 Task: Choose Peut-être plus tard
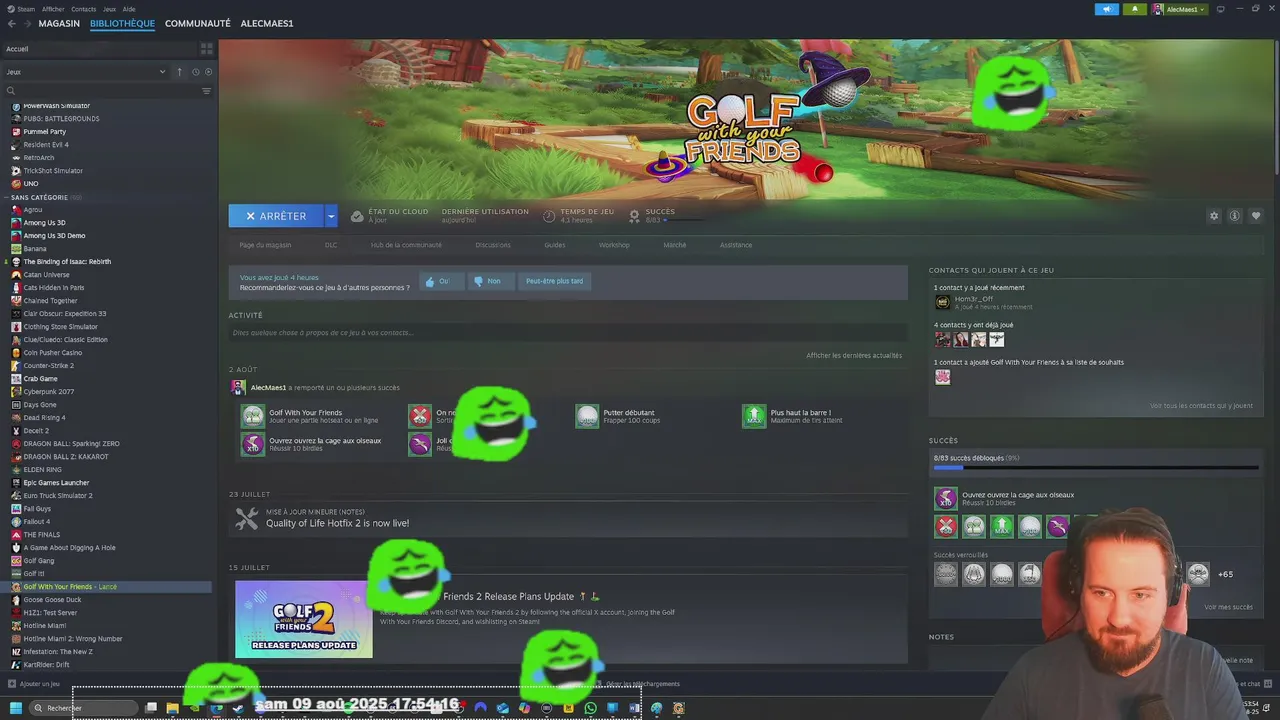(555, 281)
